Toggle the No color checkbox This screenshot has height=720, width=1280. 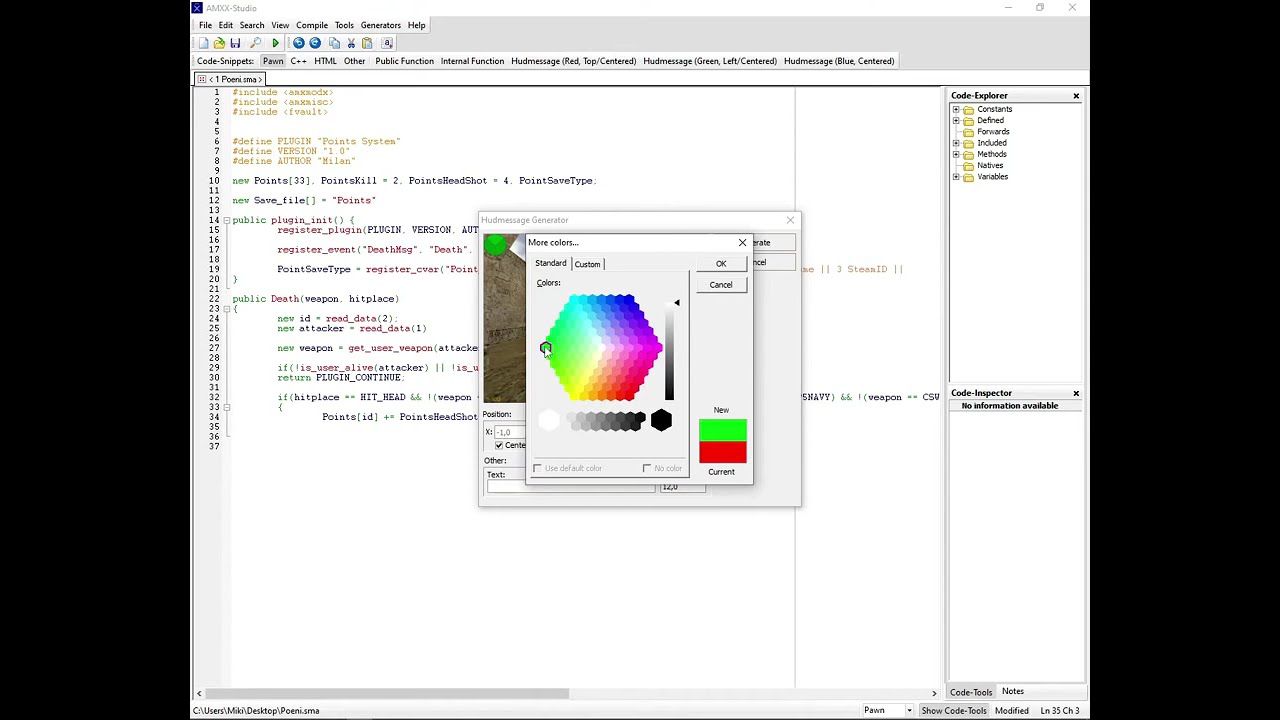647,468
